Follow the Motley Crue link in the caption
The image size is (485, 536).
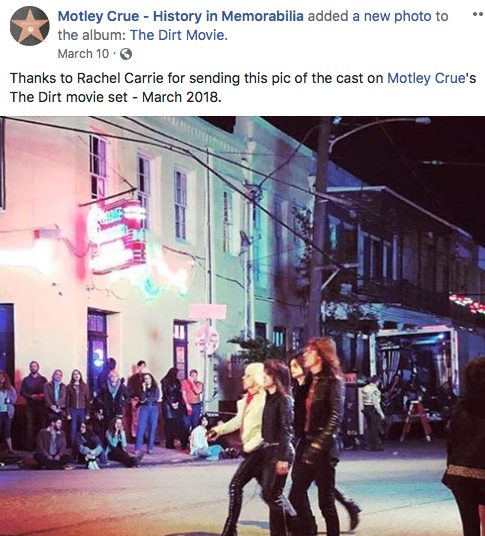pyautogui.click(x=426, y=78)
